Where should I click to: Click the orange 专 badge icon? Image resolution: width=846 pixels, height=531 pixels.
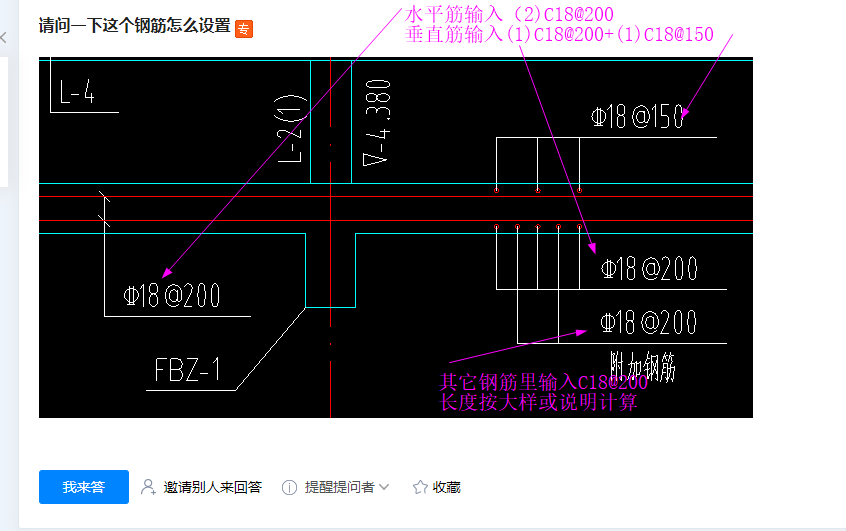pos(244,29)
